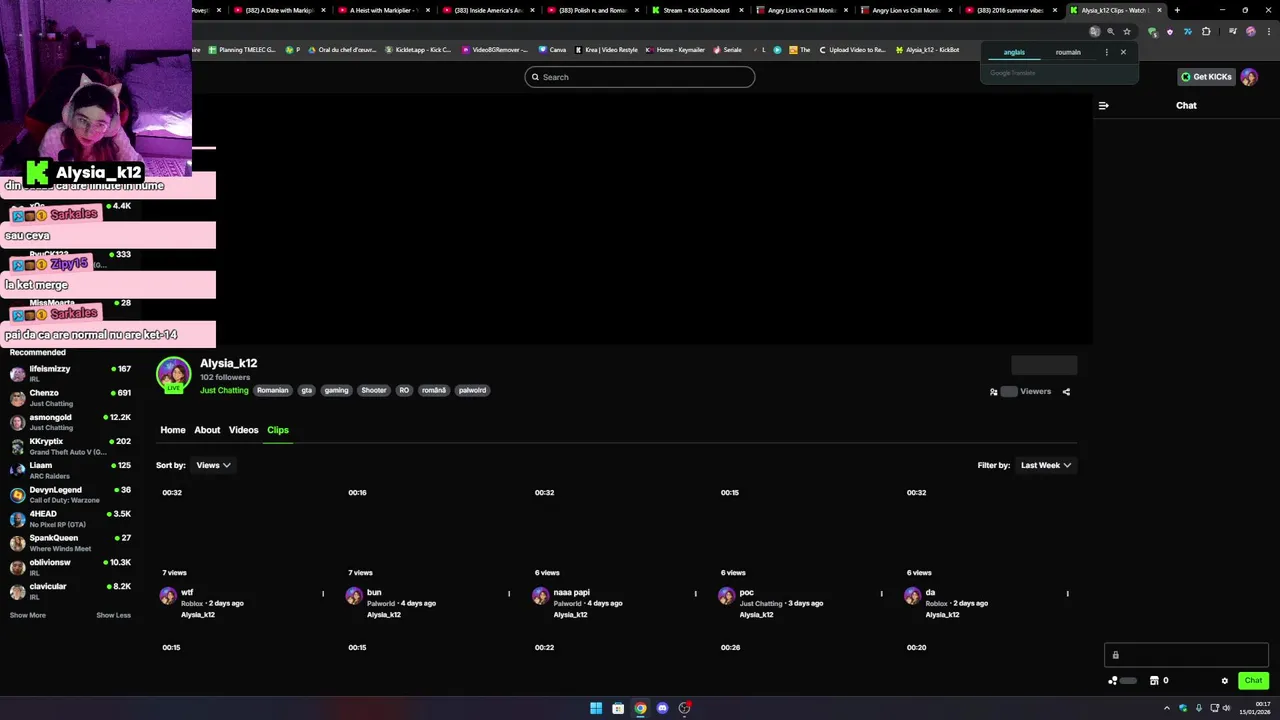1280x720 pixels.
Task: Switch to Videos tab of channel
Action: [x=243, y=430]
